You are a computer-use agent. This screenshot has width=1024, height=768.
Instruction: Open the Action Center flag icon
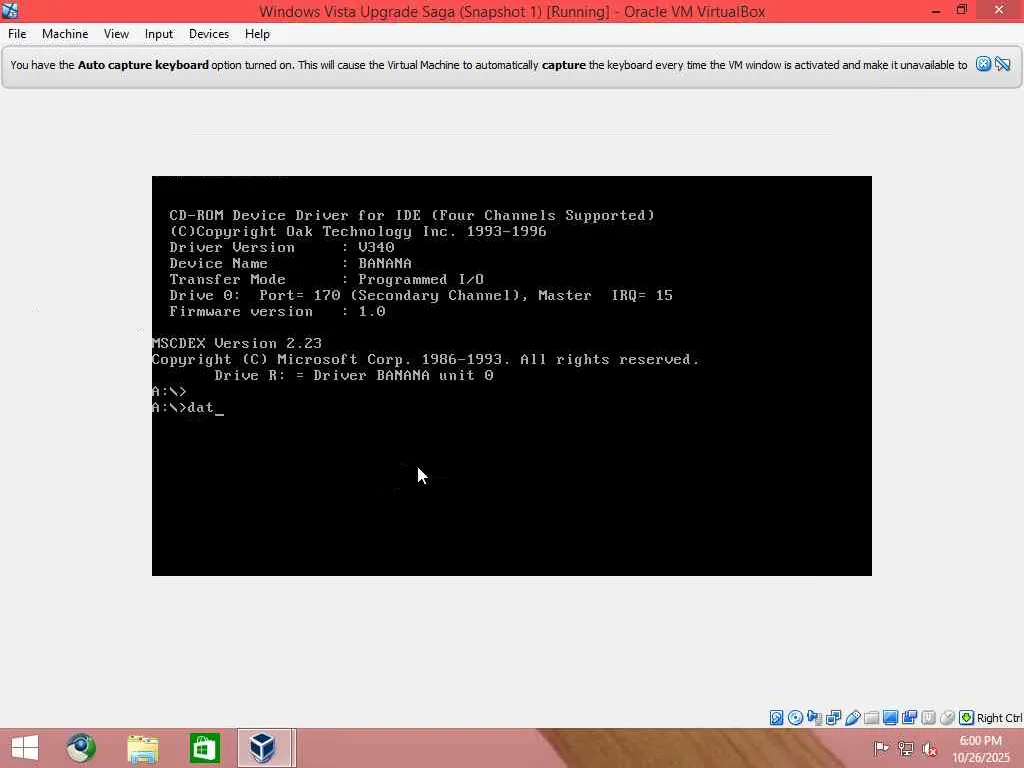point(881,748)
